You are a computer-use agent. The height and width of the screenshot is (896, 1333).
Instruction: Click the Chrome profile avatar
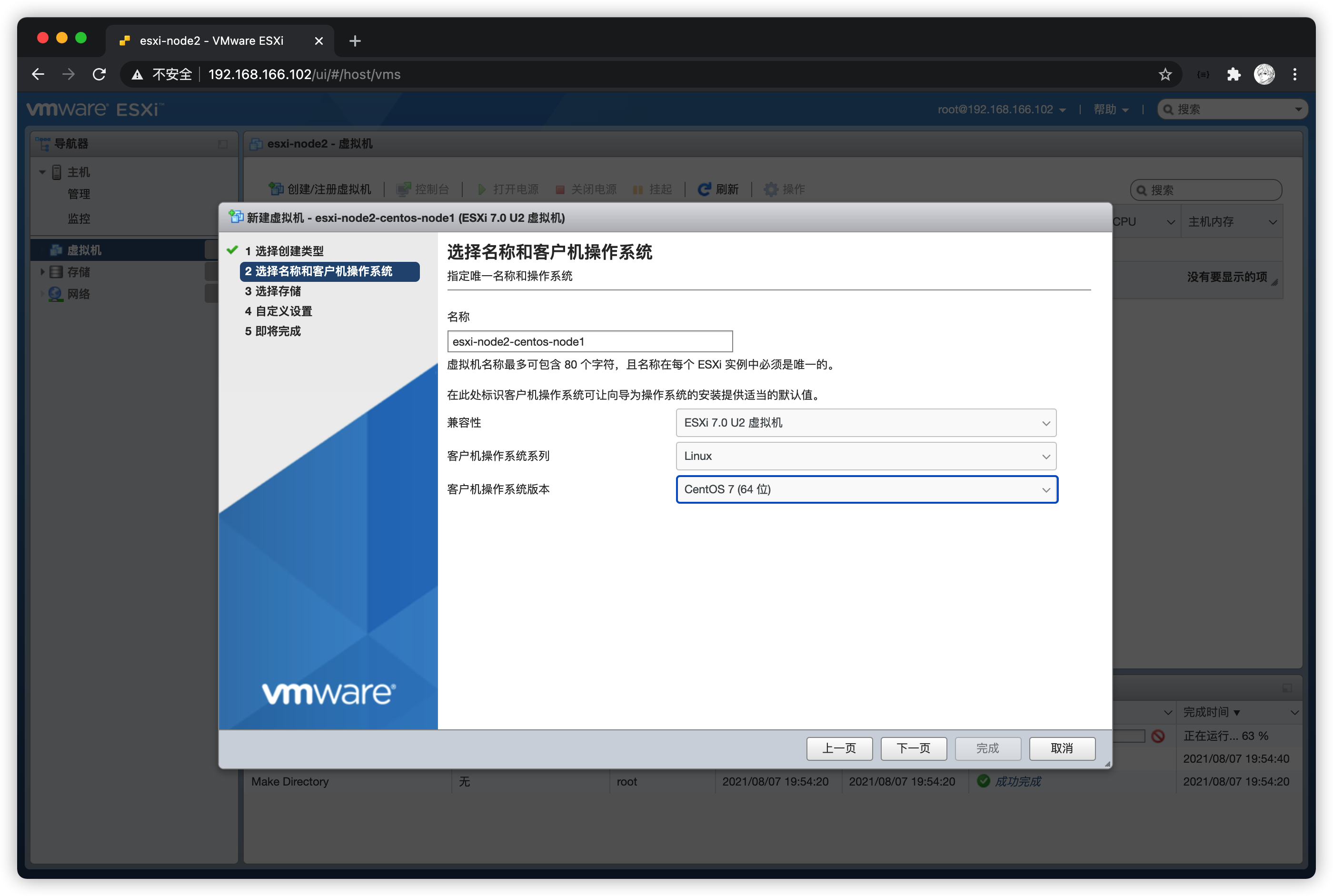[x=1264, y=74]
